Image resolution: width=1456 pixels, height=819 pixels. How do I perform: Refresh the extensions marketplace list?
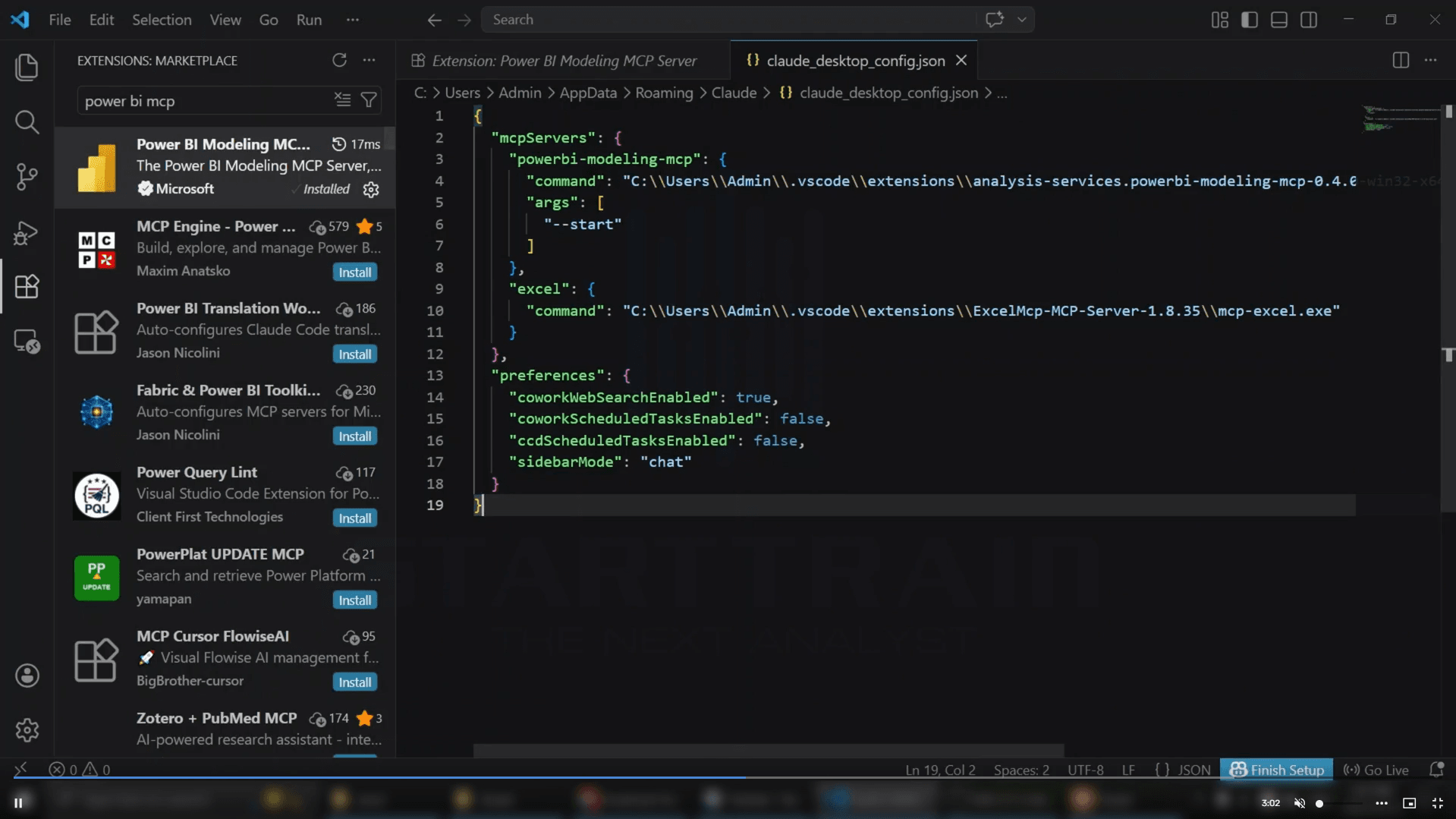pos(339,60)
